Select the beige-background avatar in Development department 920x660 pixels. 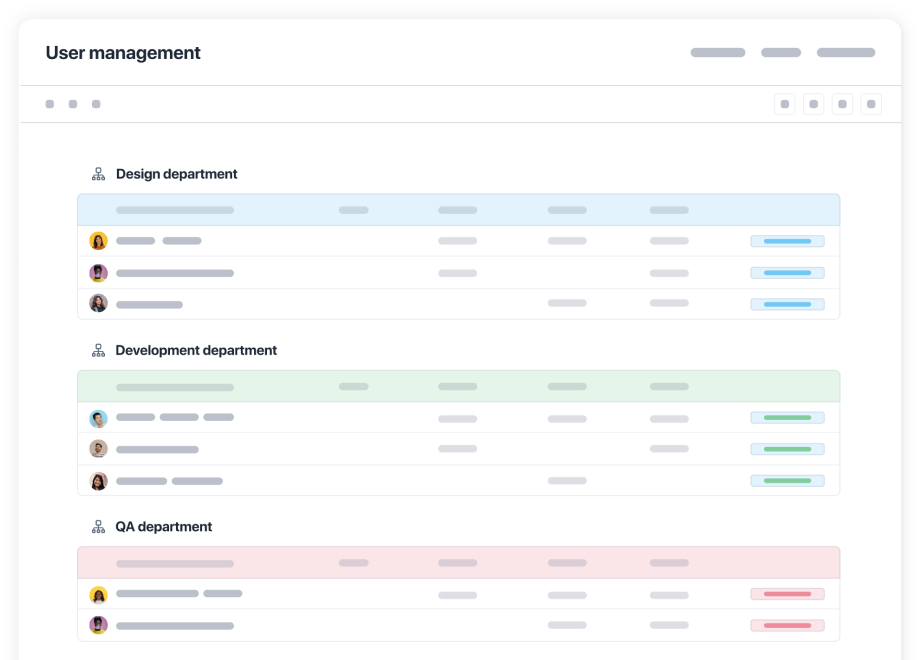[x=99, y=449]
